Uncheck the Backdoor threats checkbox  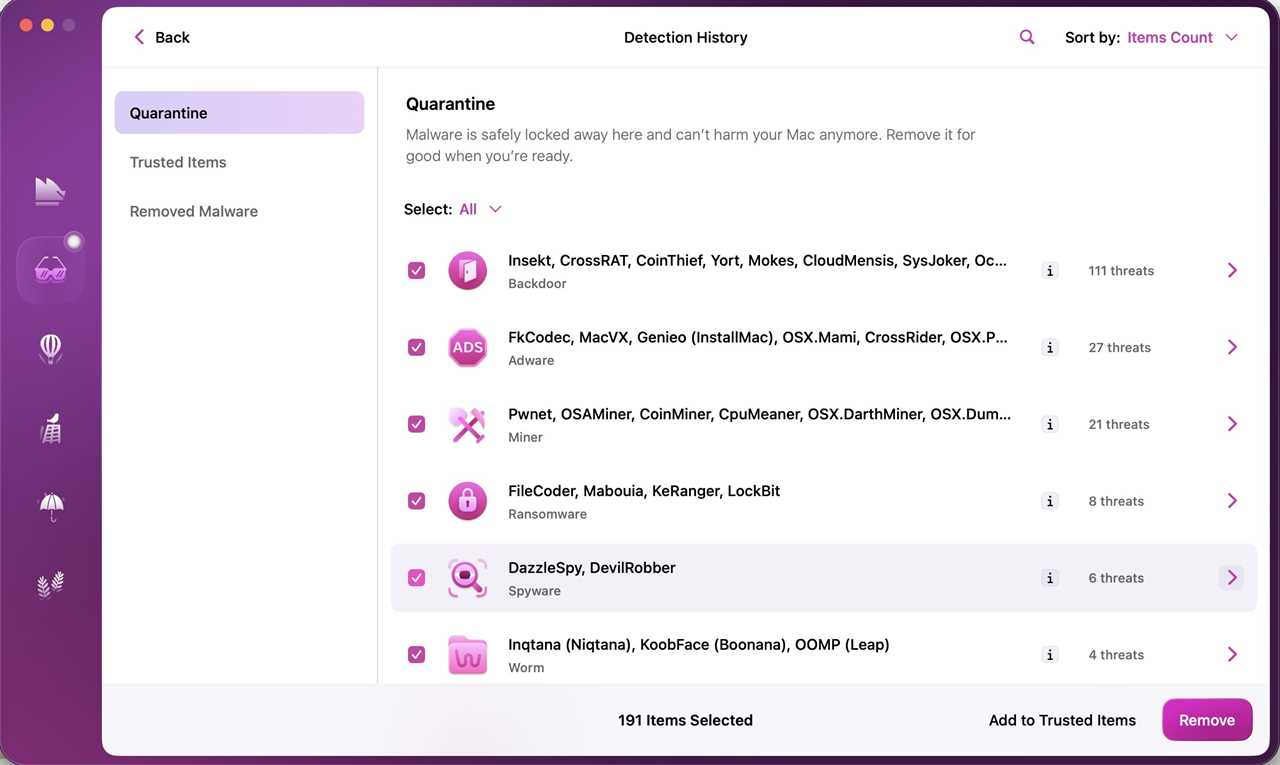click(x=416, y=270)
